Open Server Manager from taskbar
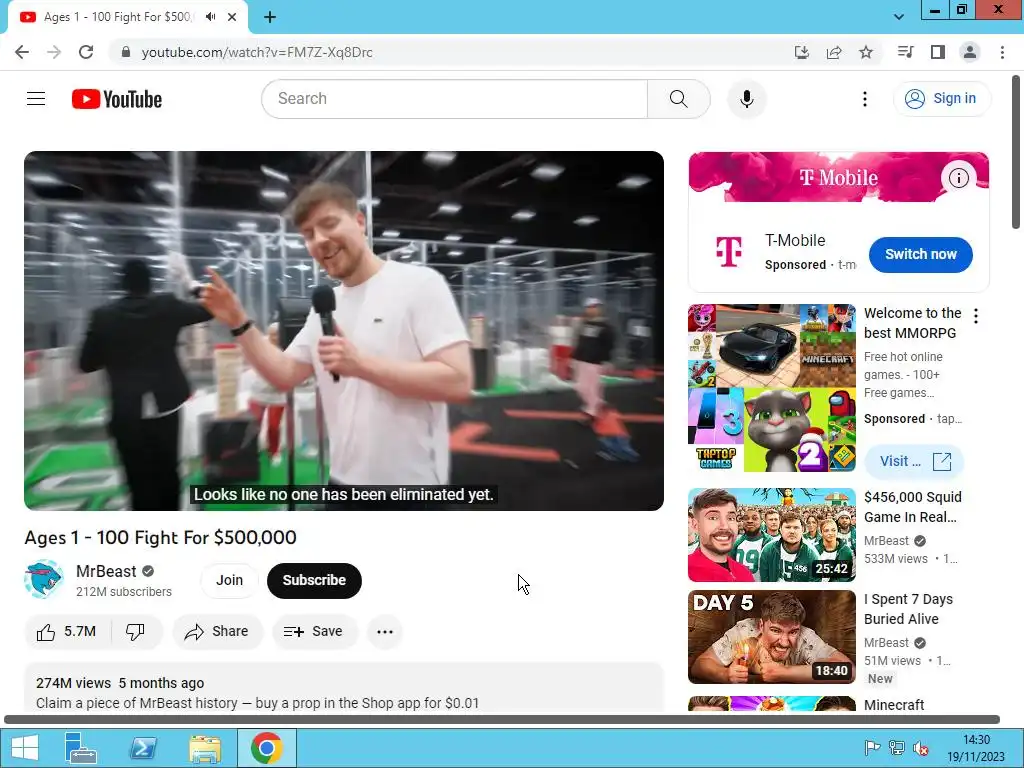Screen dimensions: 1024x768 (x=80, y=748)
